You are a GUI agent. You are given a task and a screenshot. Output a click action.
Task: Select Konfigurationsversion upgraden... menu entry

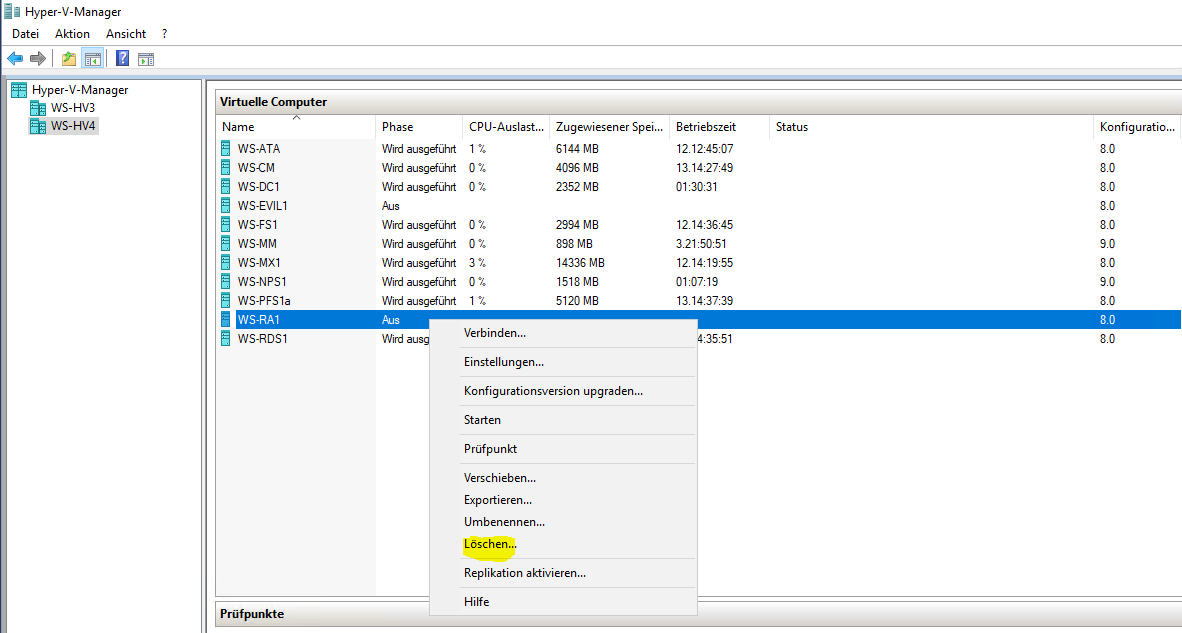tap(563, 391)
